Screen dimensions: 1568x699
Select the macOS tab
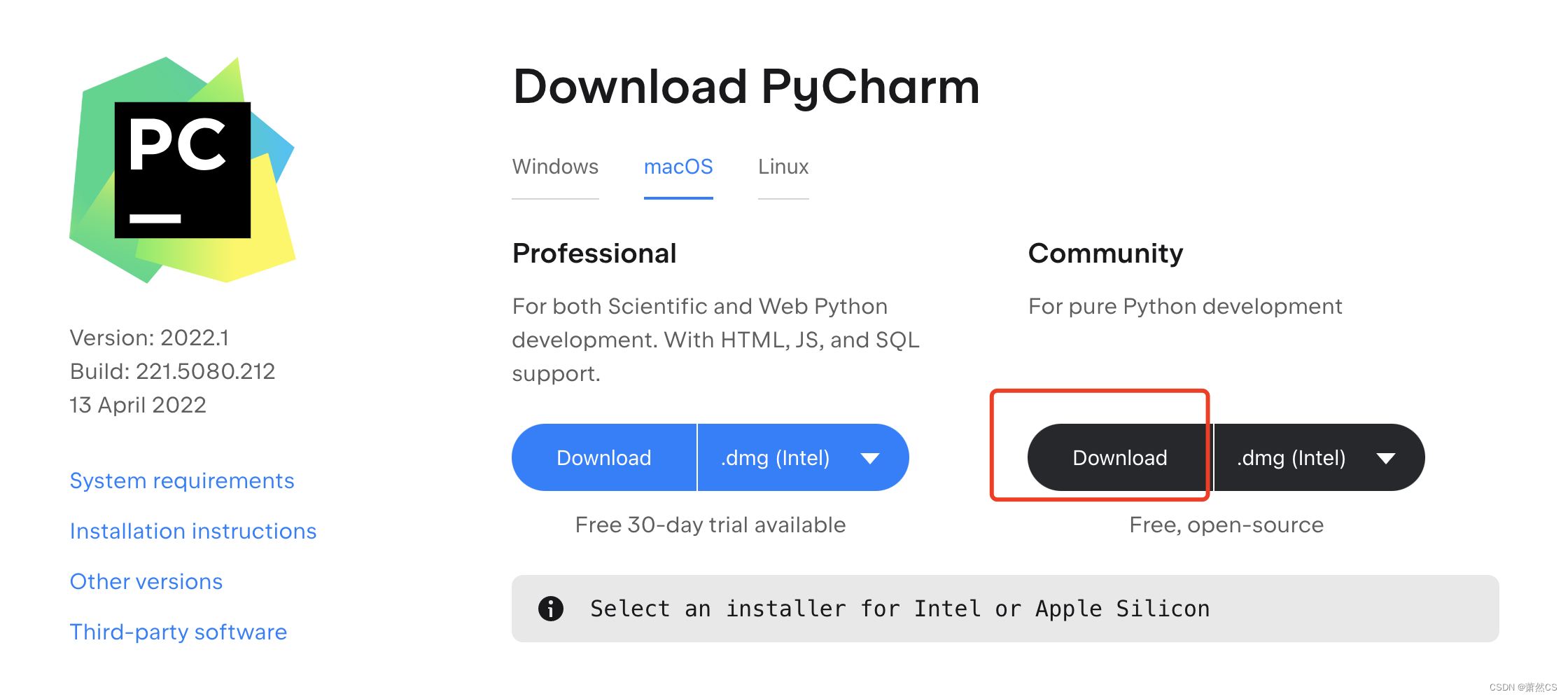(678, 167)
